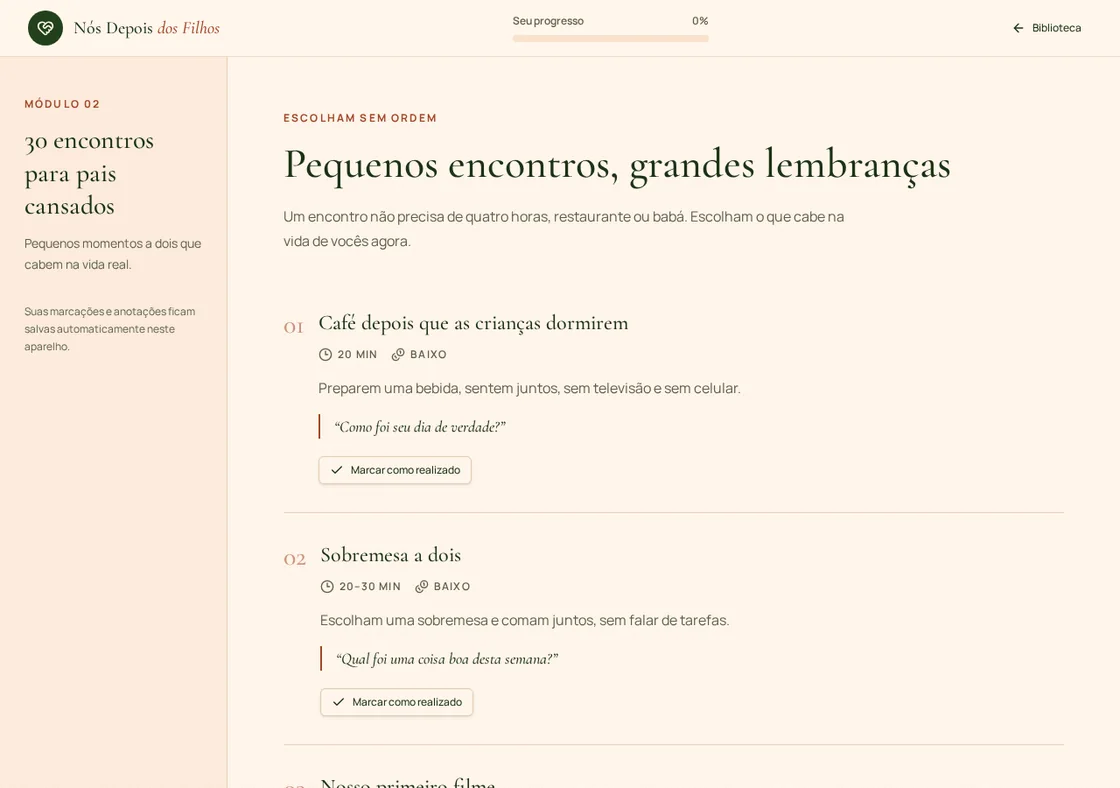The image size is (1120, 788).
Task: Click the quote "Como foi seu dia de verdade?"
Action: (x=420, y=427)
